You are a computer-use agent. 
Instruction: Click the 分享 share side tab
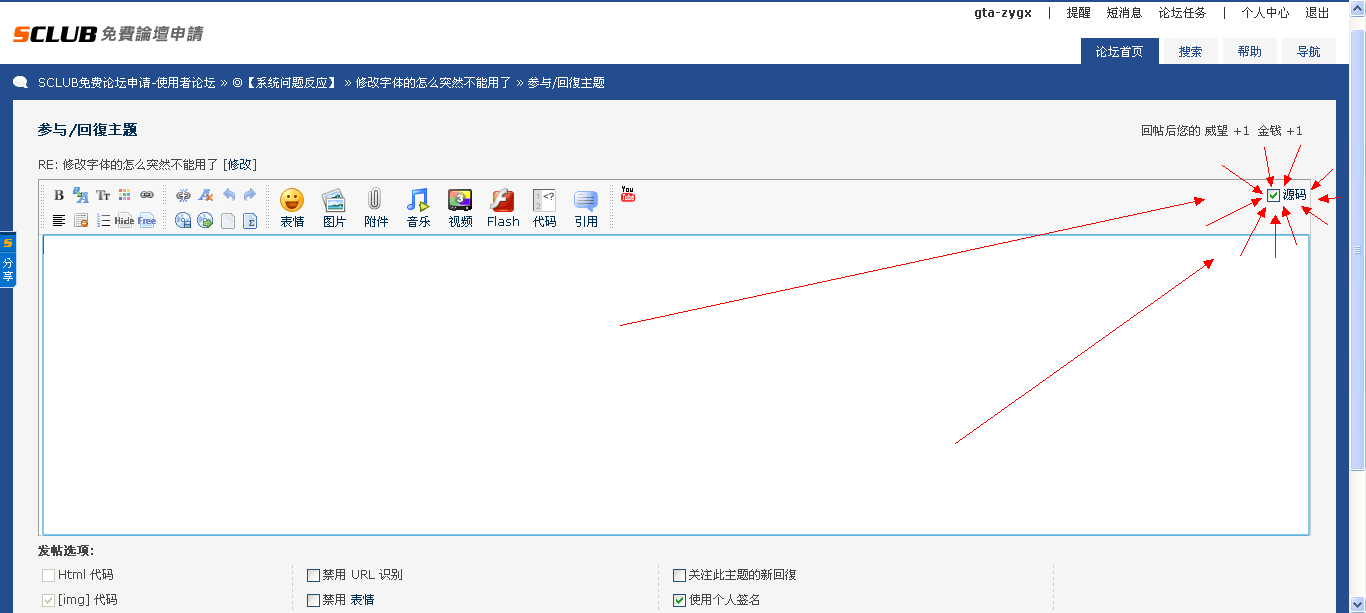tap(8, 260)
